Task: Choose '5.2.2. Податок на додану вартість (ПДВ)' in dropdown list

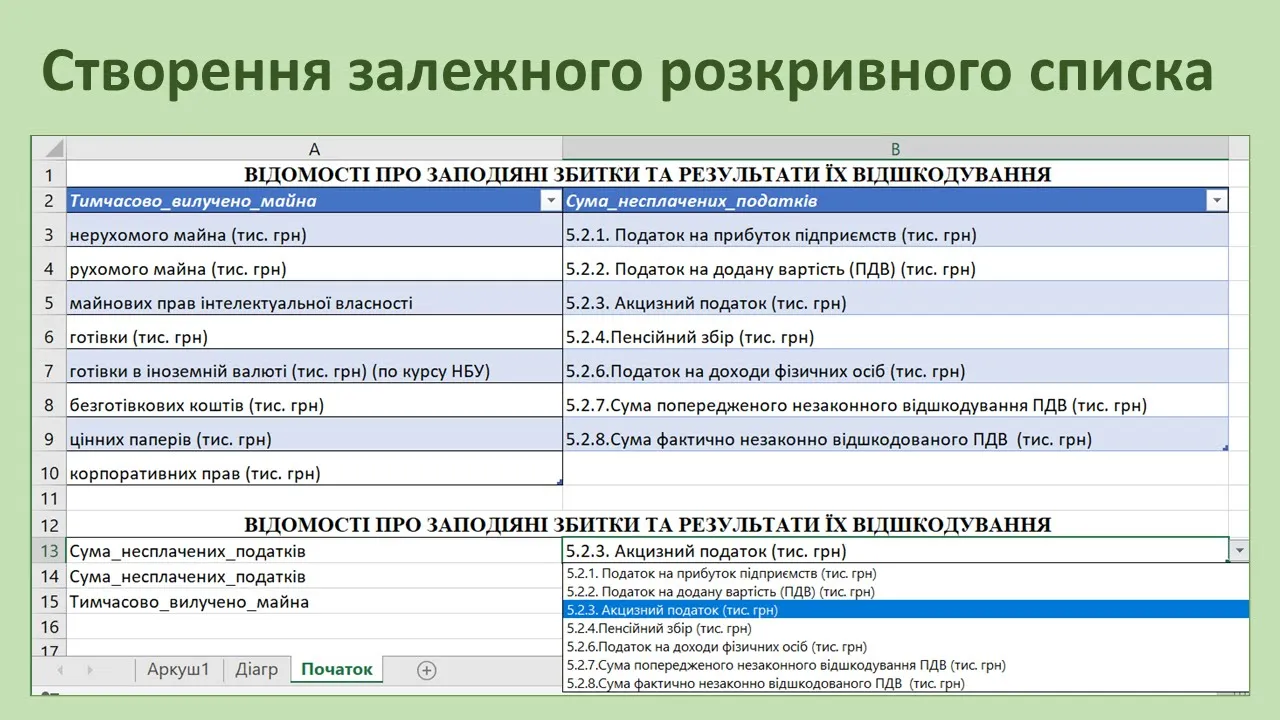Action: [x=906, y=592]
